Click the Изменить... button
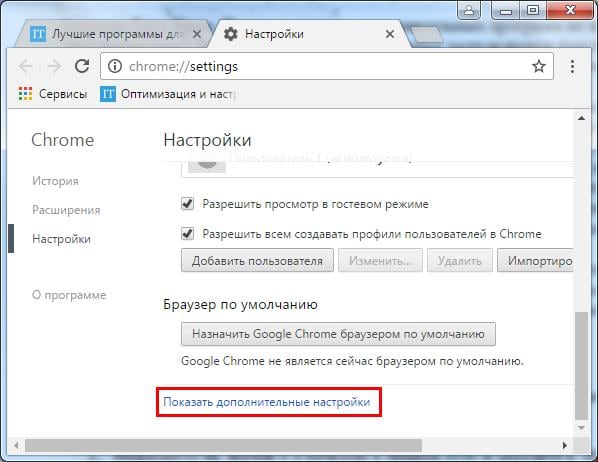The width and height of the screenshot is (598, 462). coord(380,261)
